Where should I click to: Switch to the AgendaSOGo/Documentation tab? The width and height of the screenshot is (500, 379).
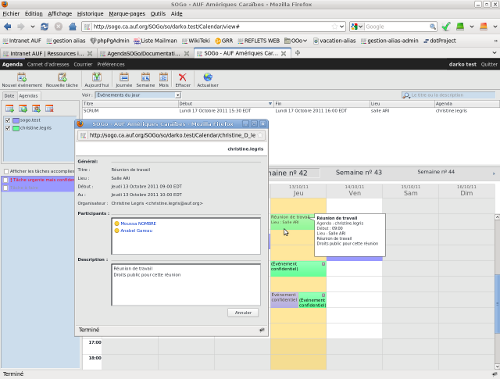point(144,53)
